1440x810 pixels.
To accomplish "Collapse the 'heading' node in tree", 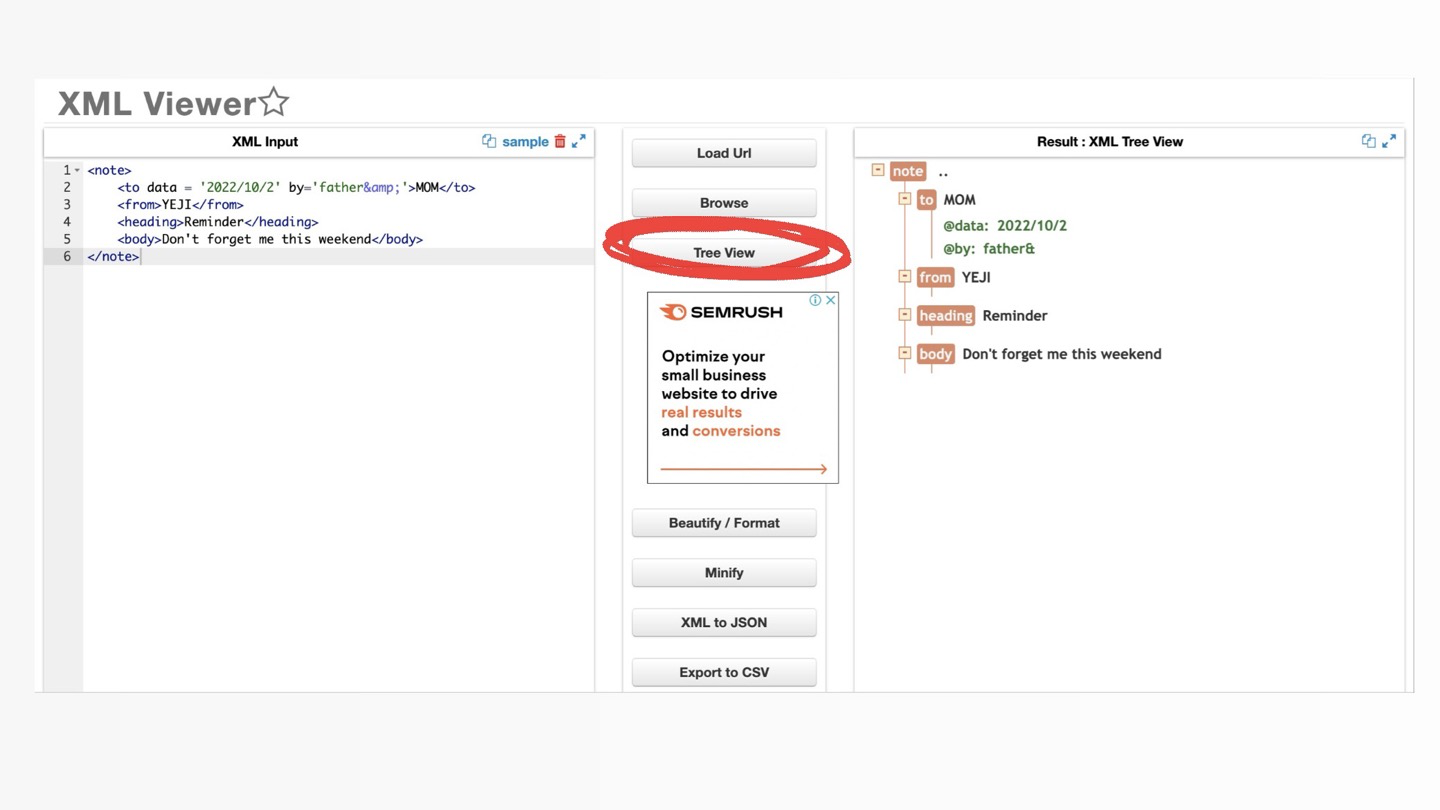I will pyautogui.click(x=905, y=314).
